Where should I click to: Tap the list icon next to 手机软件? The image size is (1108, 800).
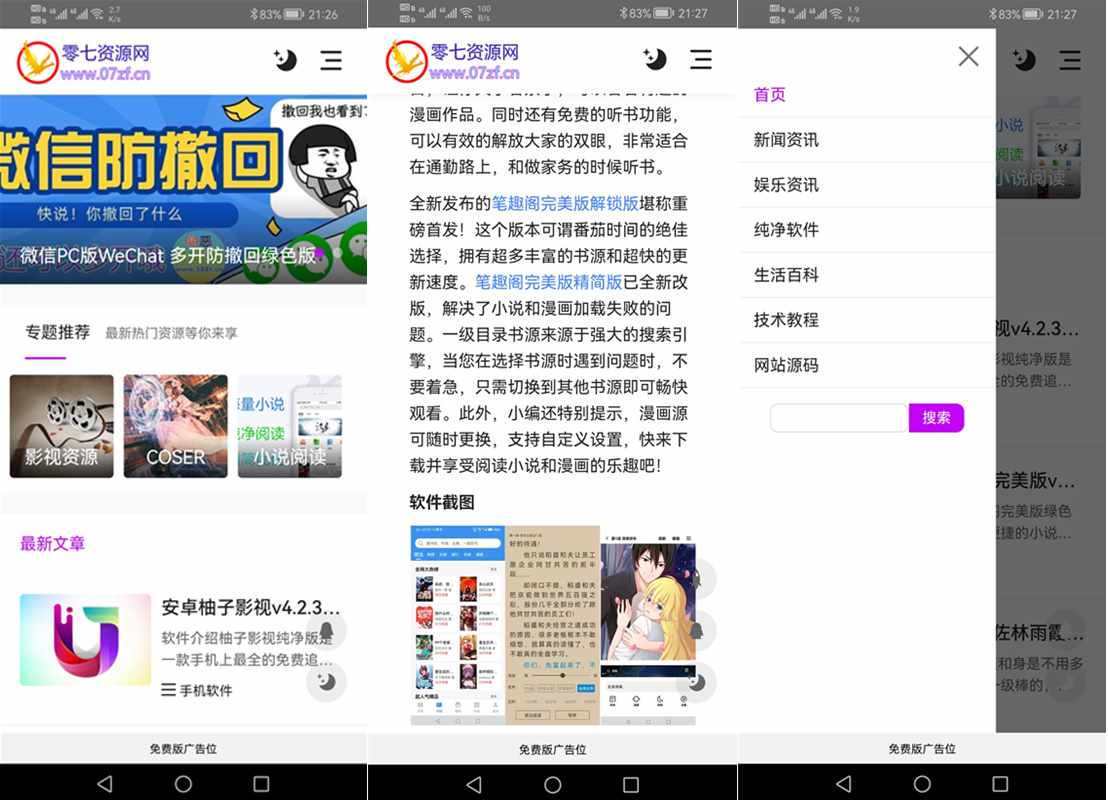[x=169, y=690]
